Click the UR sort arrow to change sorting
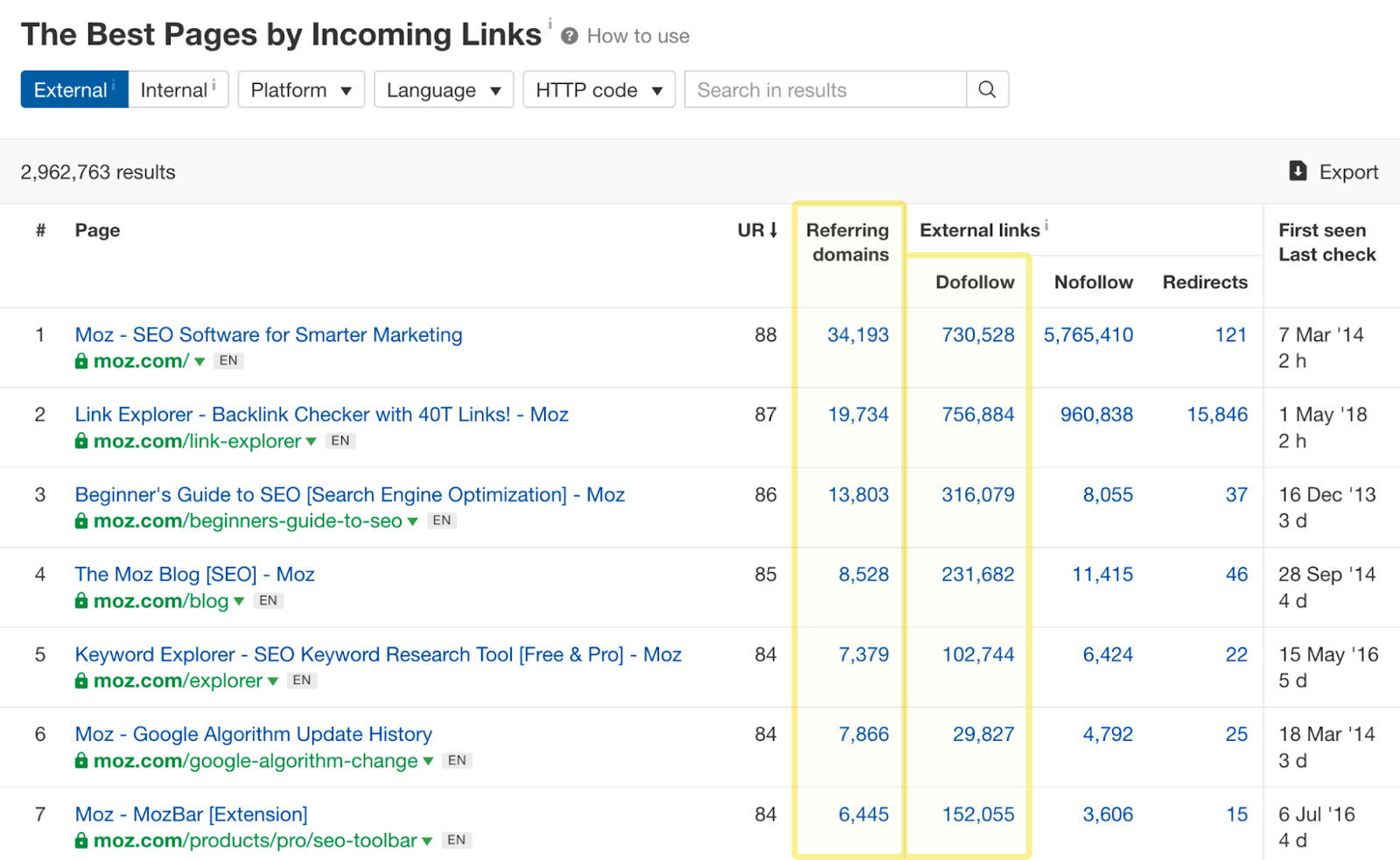This screenshot has height=860, width=1400. [773, 230]
